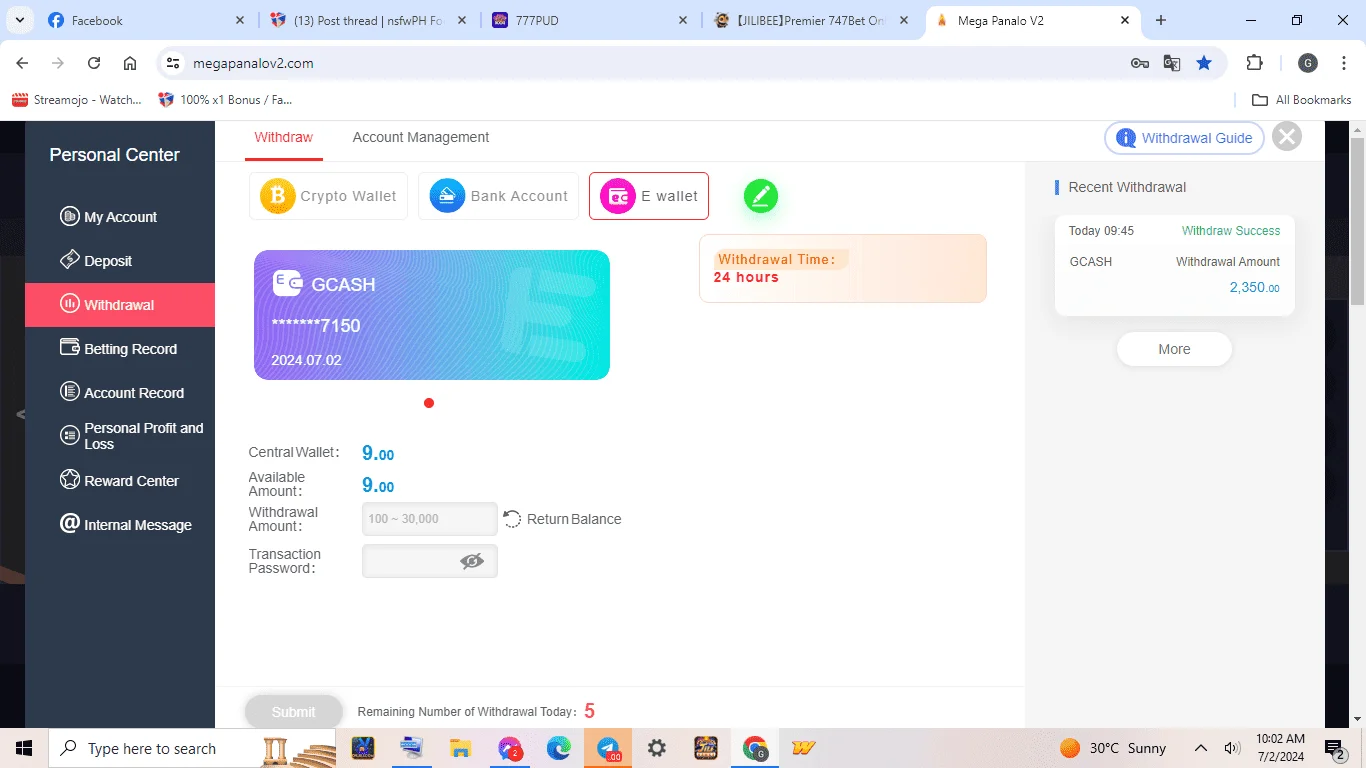Open Reward Center in the sidebar
This screenshot has width=1366, height=768.
120,481
